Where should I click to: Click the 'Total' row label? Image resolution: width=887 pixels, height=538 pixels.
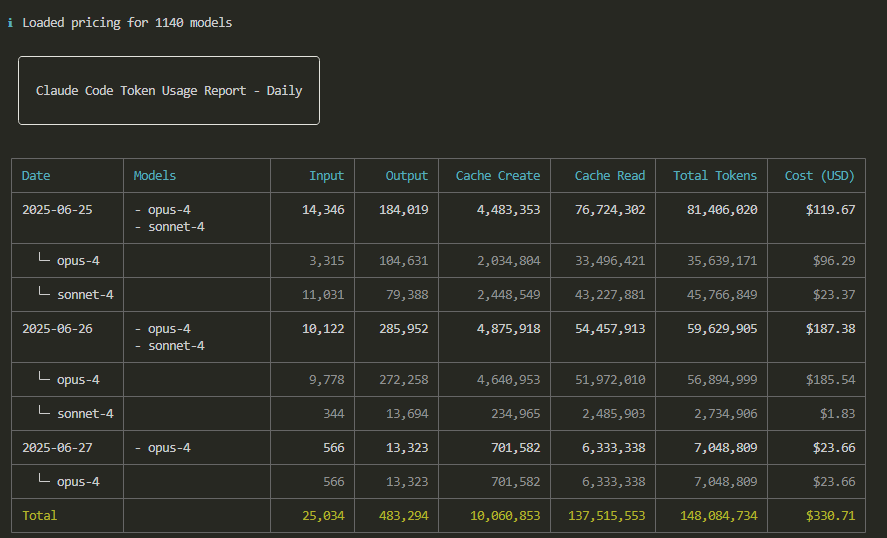pos(39,515)
